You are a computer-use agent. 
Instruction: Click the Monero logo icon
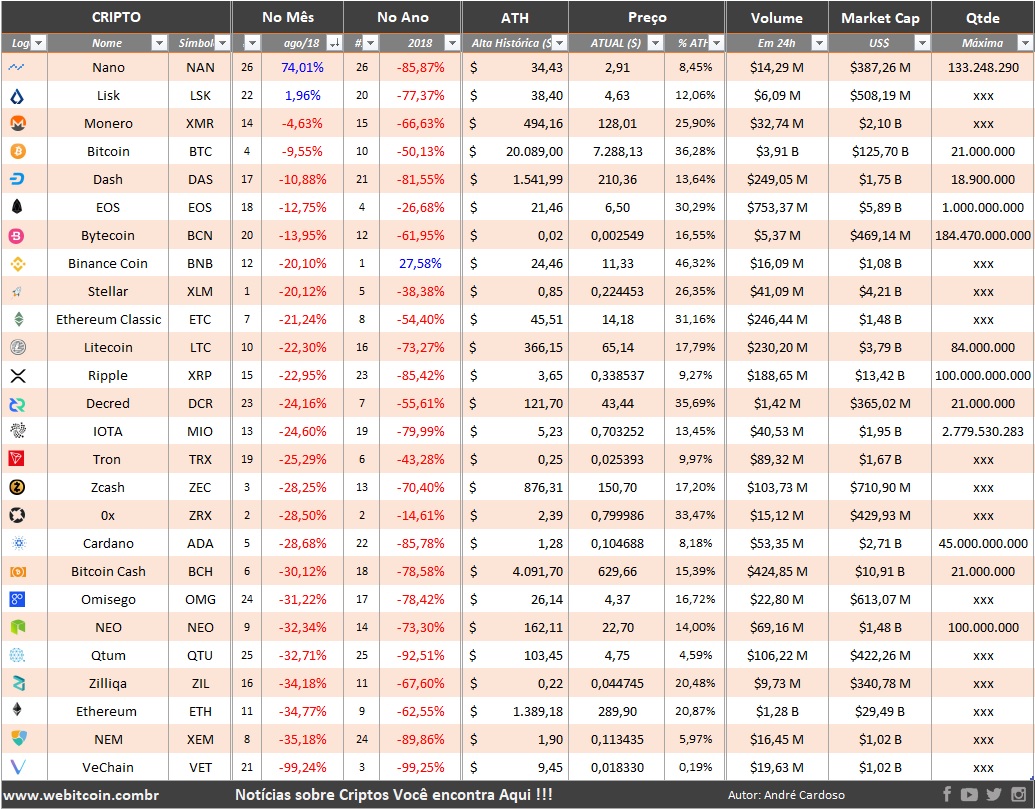pos(18,123)
